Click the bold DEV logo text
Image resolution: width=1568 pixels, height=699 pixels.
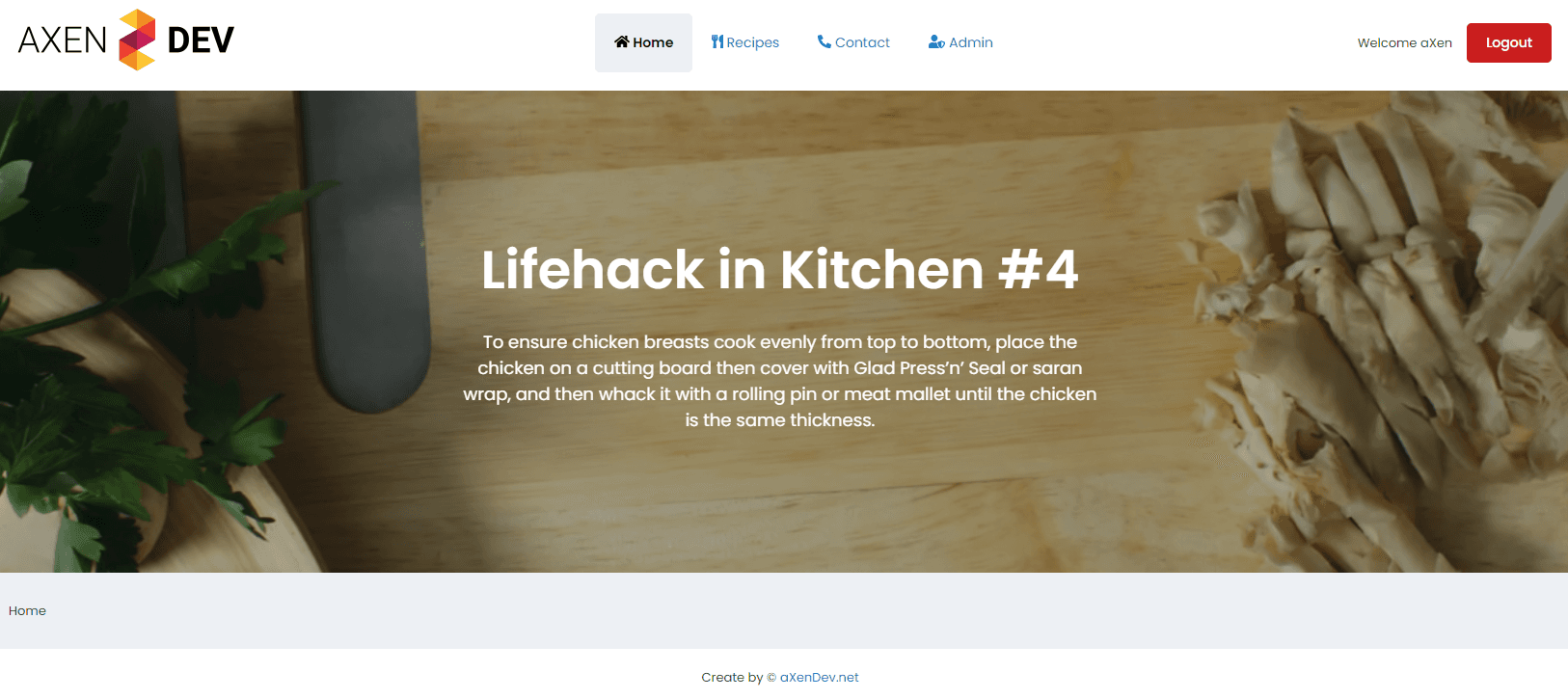click(201, 40)
